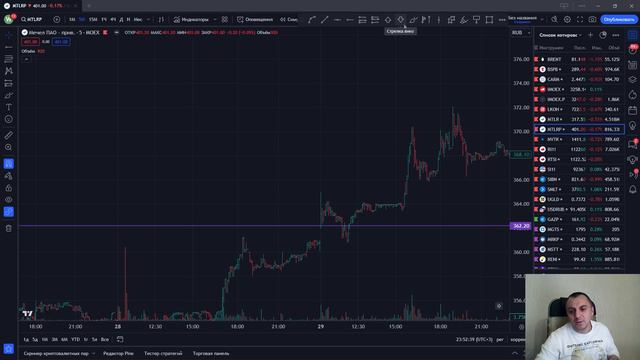Open the user profile avatar menu

coord(9,20)
